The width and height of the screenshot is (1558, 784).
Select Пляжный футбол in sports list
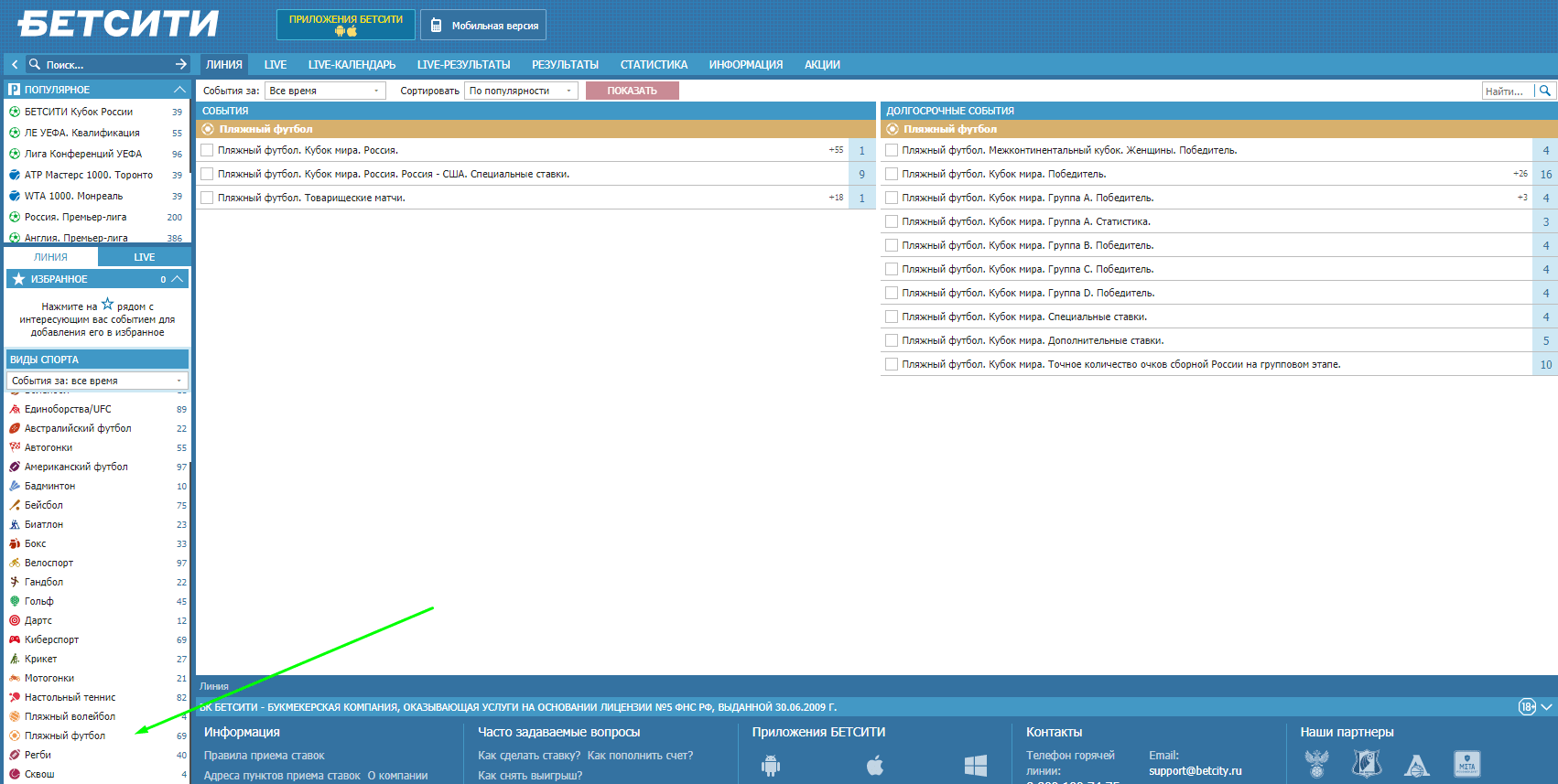tap(65, 736)
